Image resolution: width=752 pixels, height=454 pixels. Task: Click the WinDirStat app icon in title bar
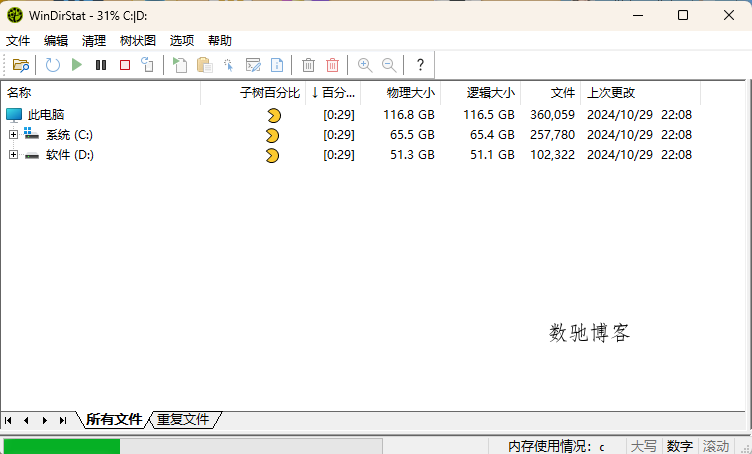pyautogui.click(x=15, y=15)
